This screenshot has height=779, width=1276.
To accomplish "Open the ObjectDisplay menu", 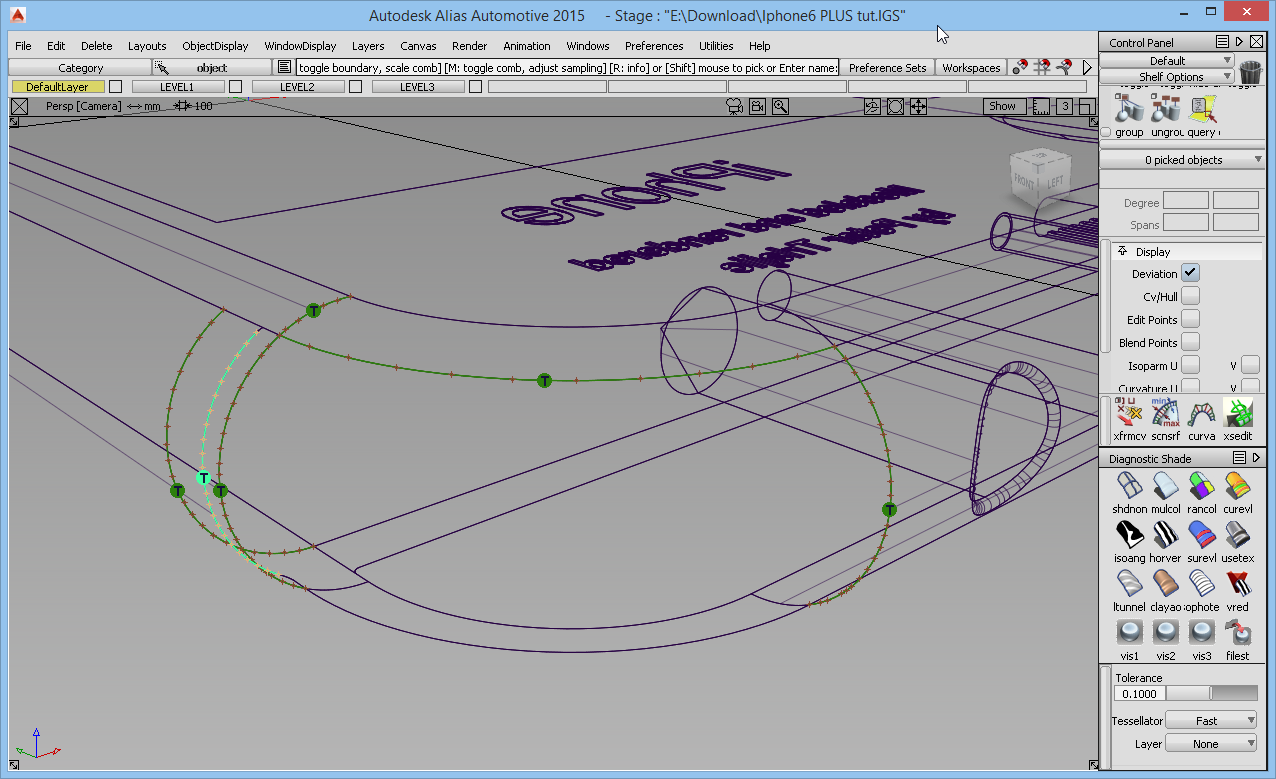I will pos(215,46).
